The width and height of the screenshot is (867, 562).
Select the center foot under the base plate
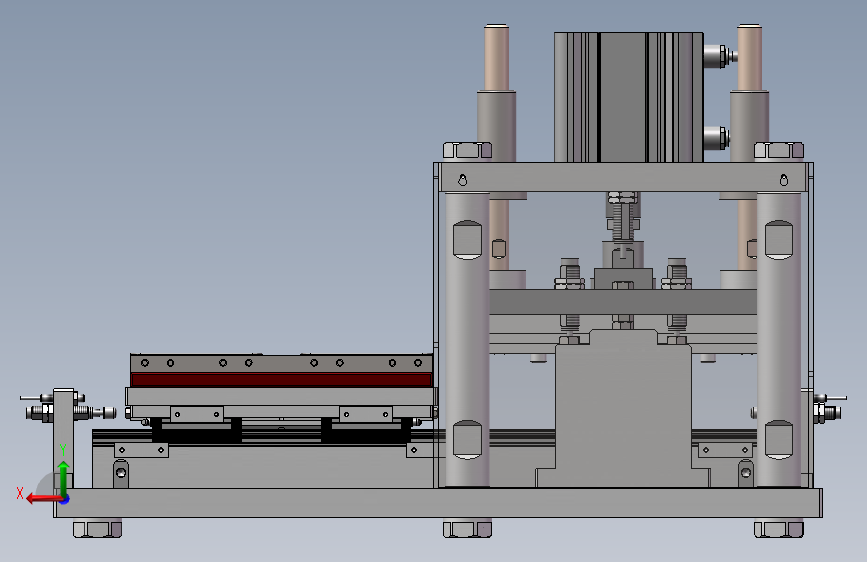click(x=467, y=529)
